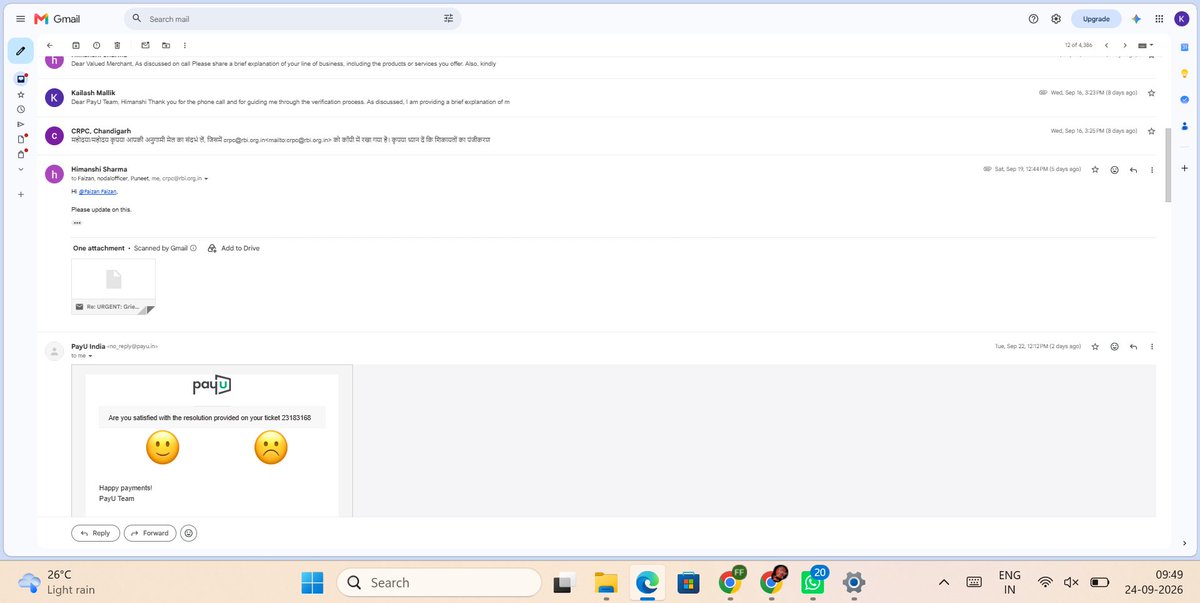This screenshot has height=603, width=1200.
Task: Open Snoozed clock in left sidebar
Action: (20, 109)
